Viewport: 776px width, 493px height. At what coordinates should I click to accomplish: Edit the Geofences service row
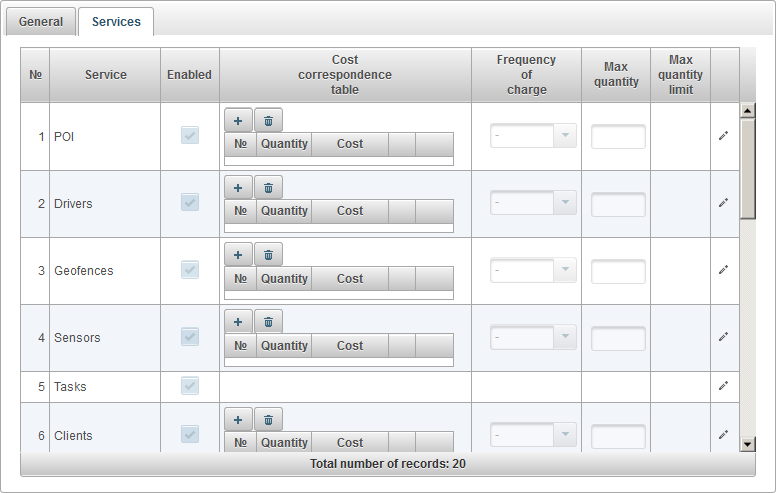pos(723,270)
